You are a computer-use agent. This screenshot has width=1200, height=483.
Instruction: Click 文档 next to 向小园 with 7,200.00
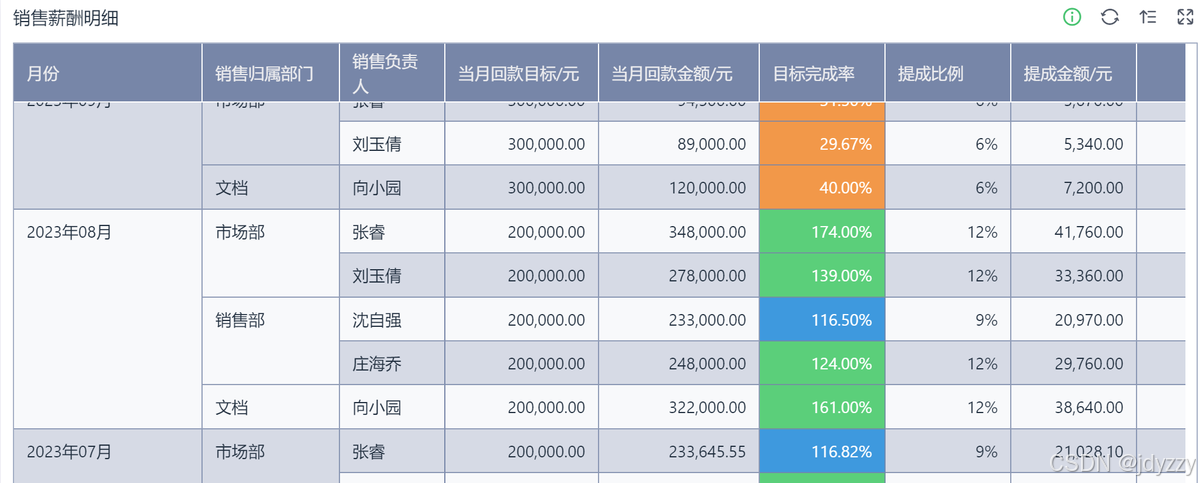(x=271, y=187)
